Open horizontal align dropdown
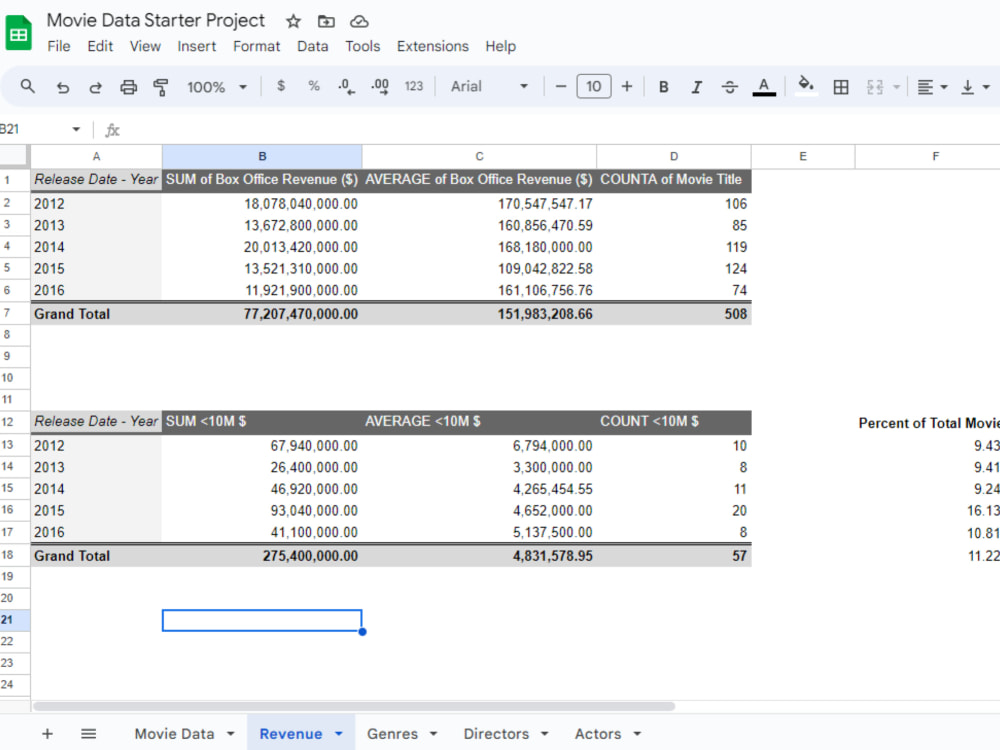Viewport: 1000px width, 750px height. click(x=932, y=87)
